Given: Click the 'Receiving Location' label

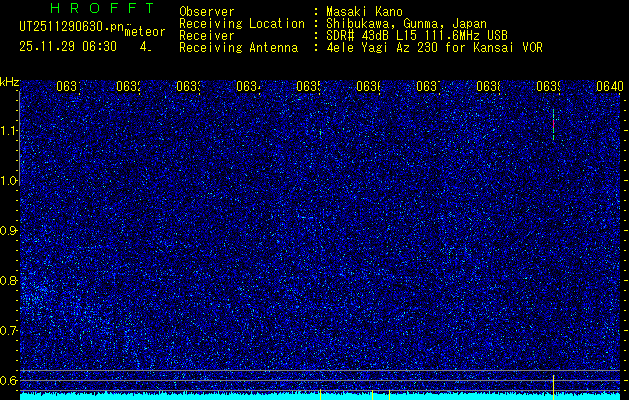Looking at the screenshot, I should click(x=242, y=24).
